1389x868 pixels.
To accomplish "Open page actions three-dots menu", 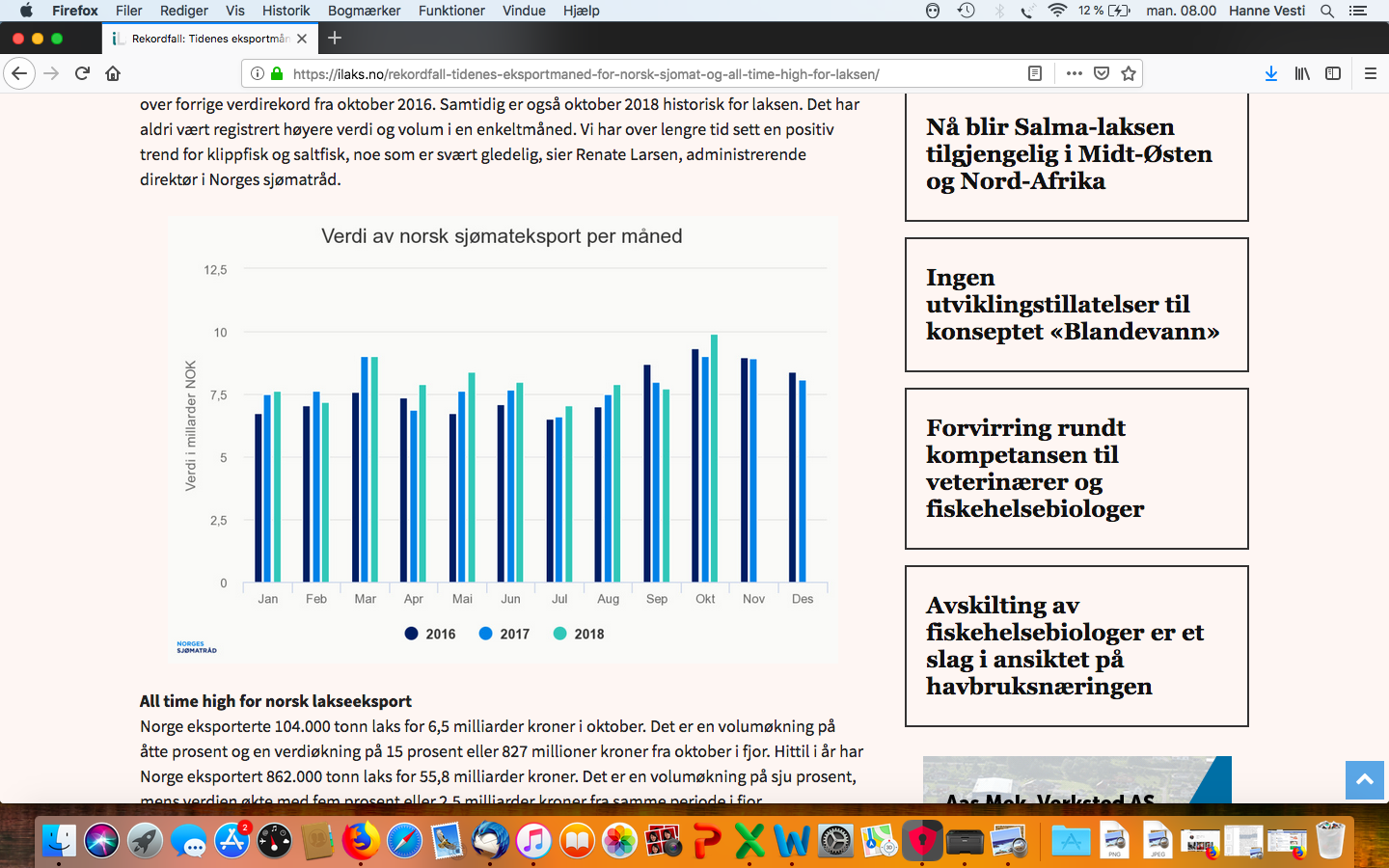I will point(1075,73).
